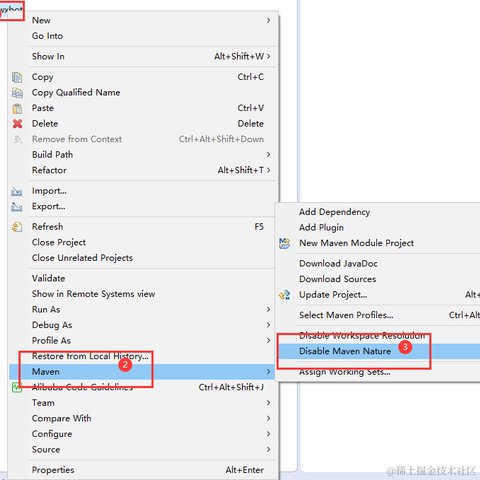Image resolution: width=480 pixels, height=480 pixels.
Task: Click the Copy Qualified Name icon
Action: (17, 93)
